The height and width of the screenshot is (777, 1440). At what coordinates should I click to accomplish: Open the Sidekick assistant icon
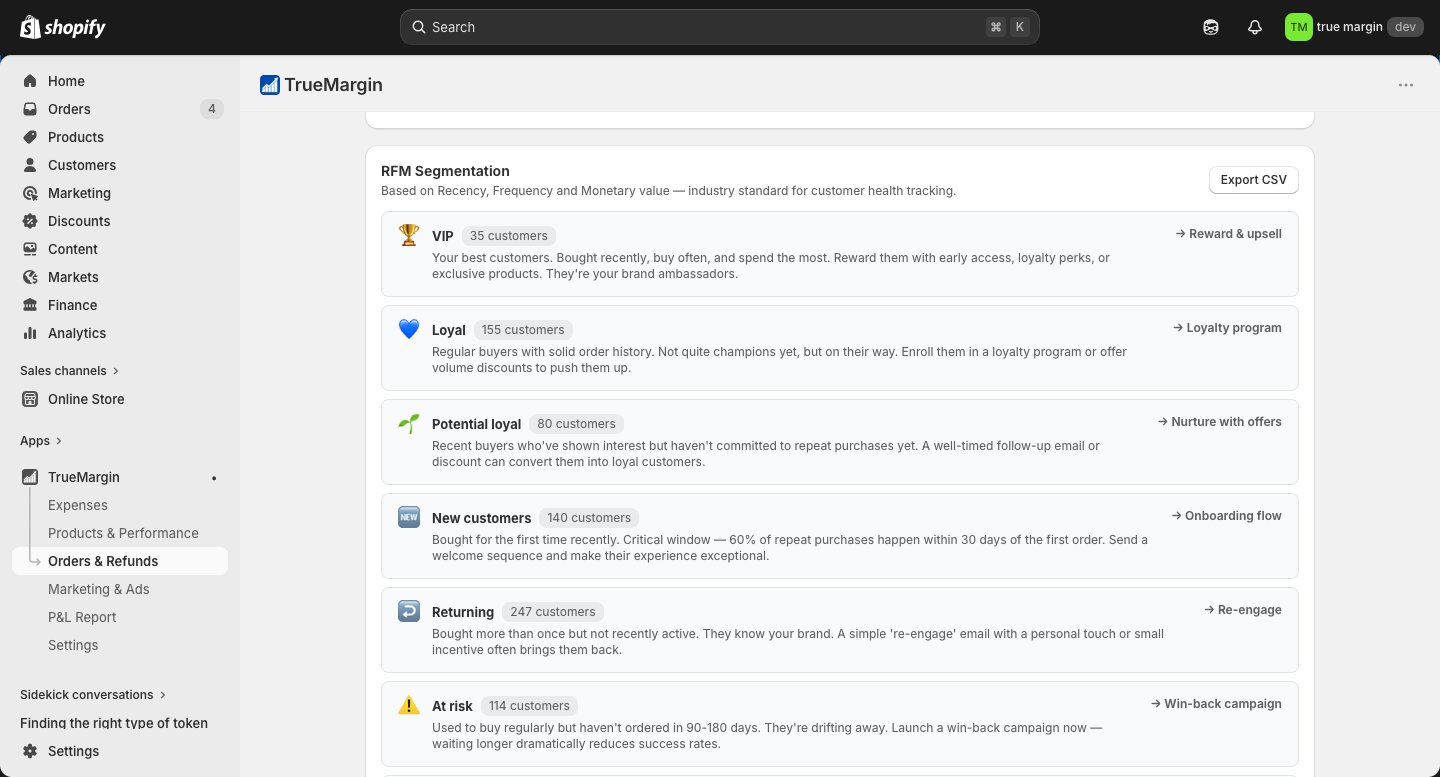(x=1211, y=27)
